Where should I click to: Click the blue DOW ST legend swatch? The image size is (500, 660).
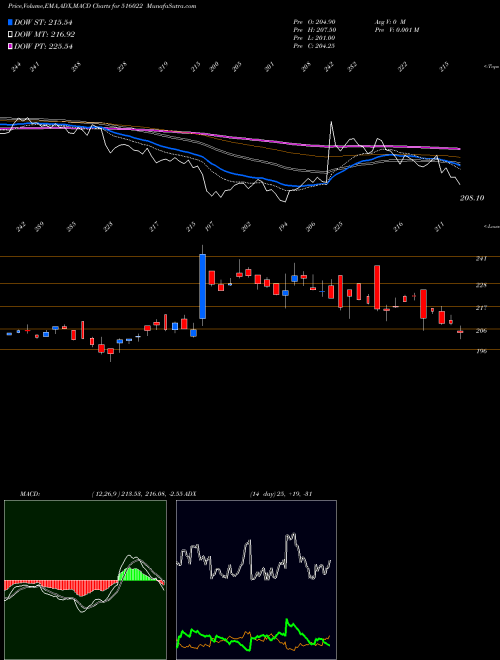pos(10,22)
